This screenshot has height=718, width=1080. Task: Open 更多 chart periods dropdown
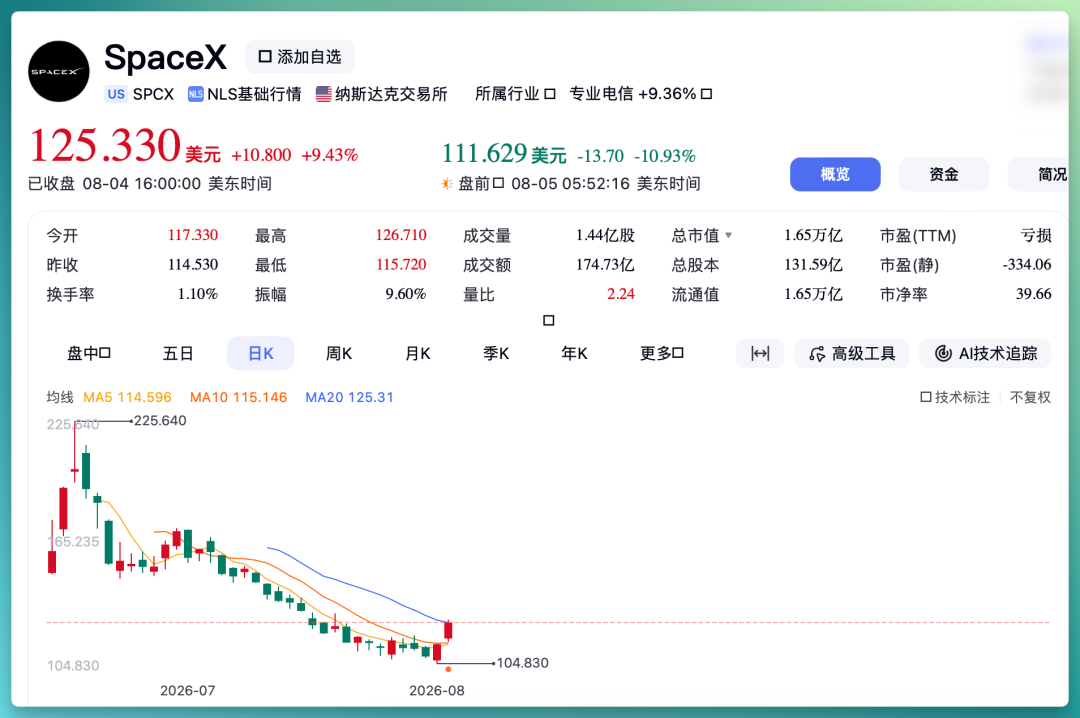pyautogui.click(x=662, y=353)
